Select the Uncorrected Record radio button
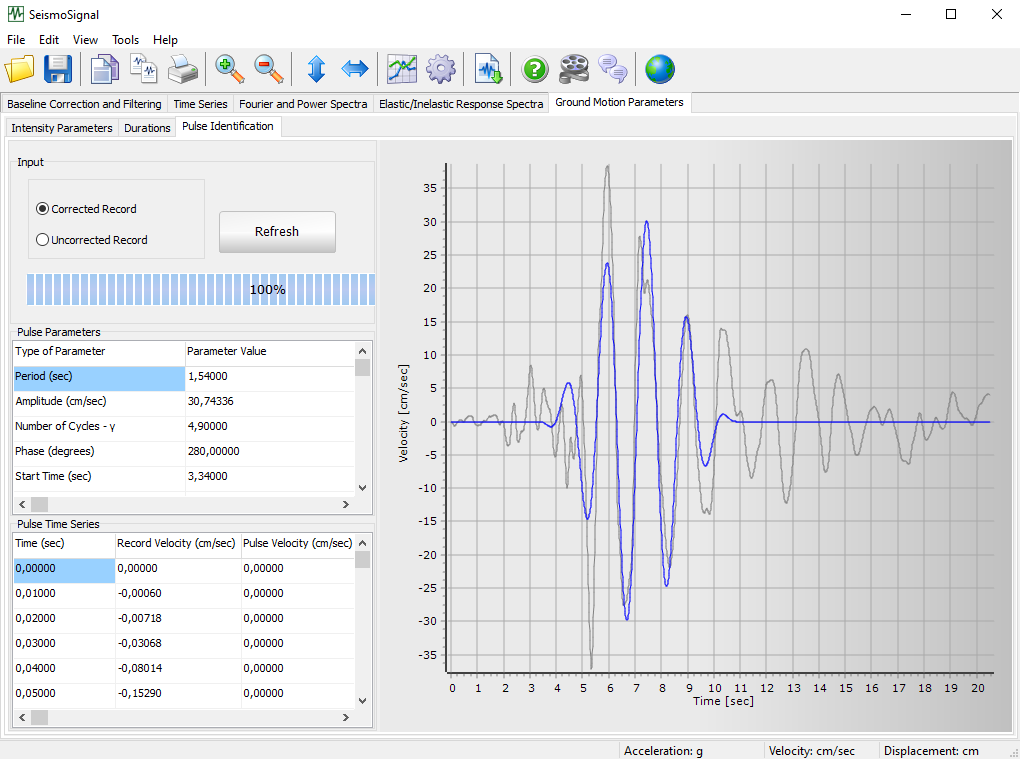 pos(42,240)
